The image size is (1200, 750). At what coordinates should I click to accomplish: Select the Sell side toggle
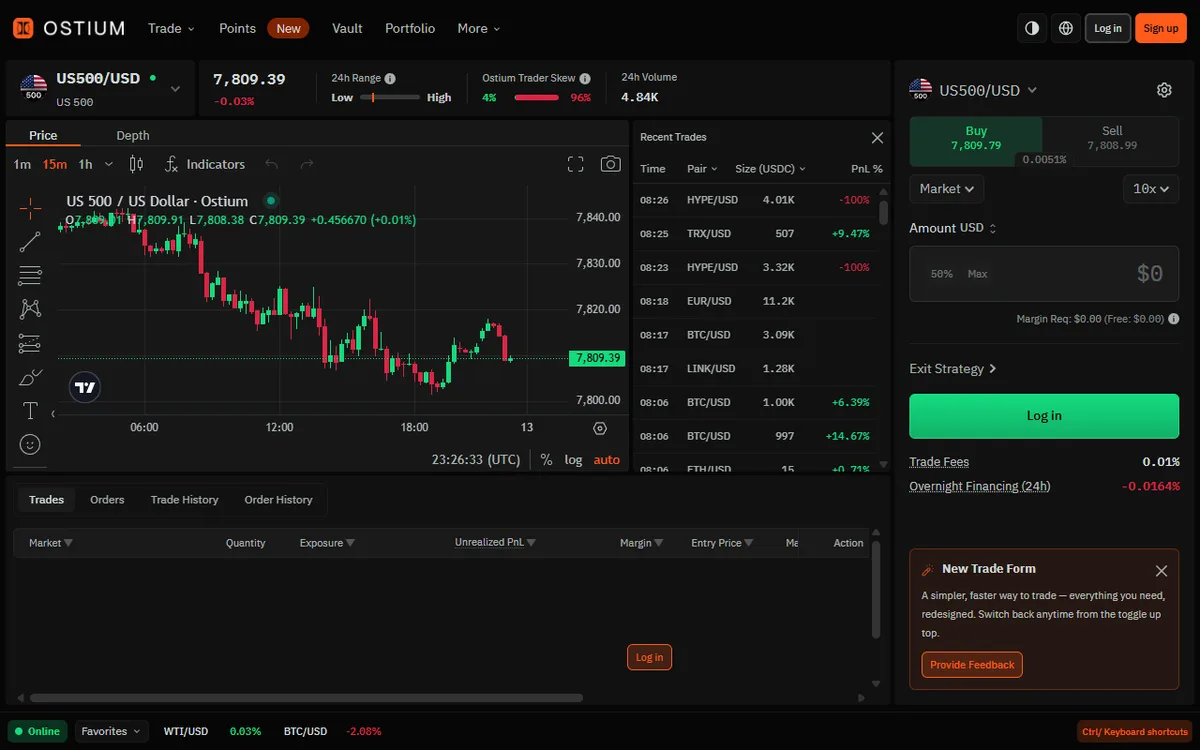coord(1112,138)
